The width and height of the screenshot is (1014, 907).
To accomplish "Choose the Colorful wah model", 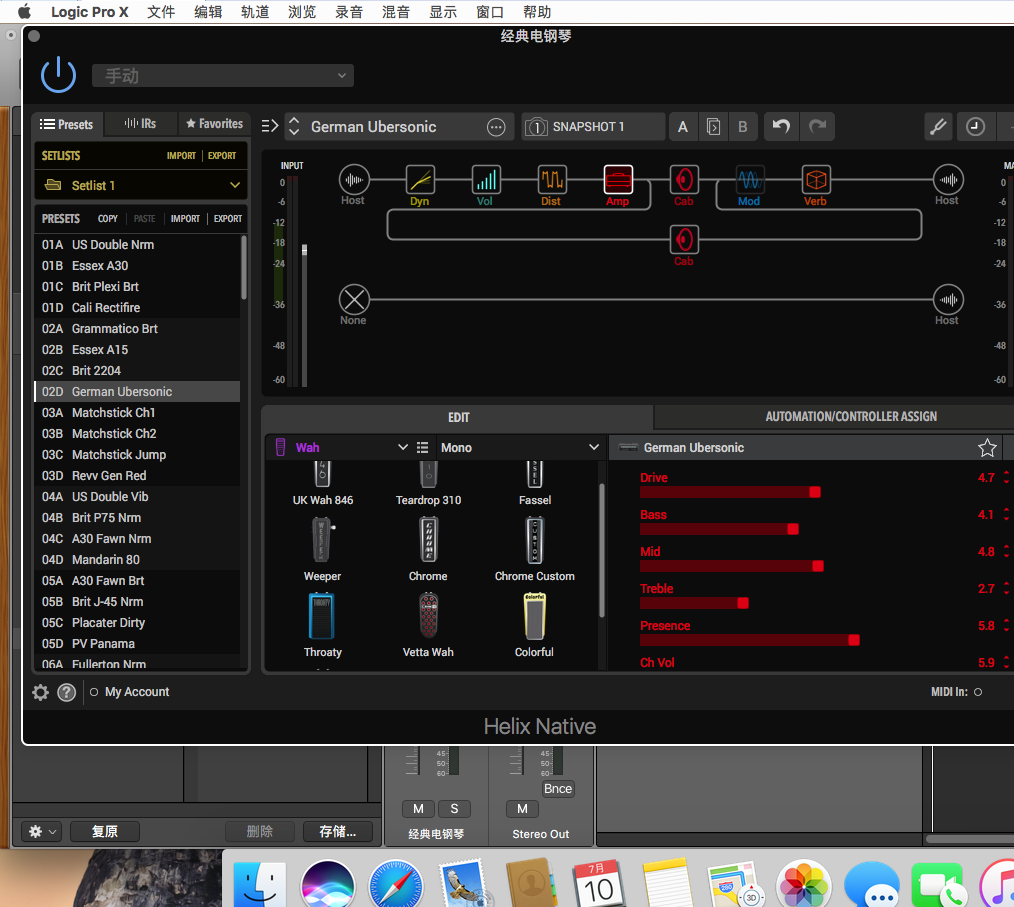I will point(534,625).
